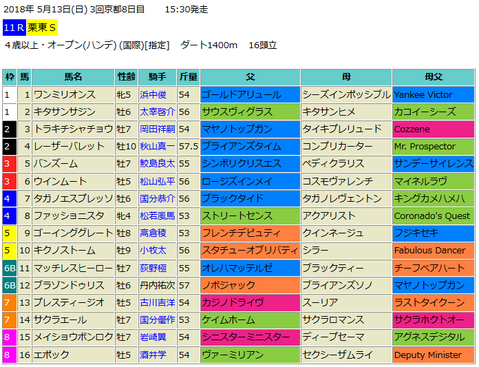This screenshot has height=367, width=479.
Task: Select horse name ゴーイングレート
Action: (73, 233)
